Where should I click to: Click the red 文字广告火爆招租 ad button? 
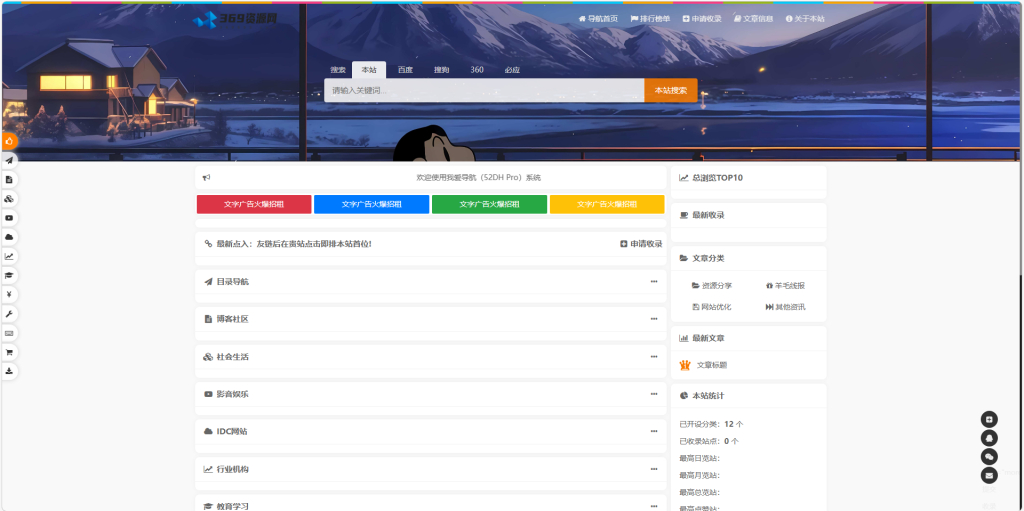coord(254,204)
